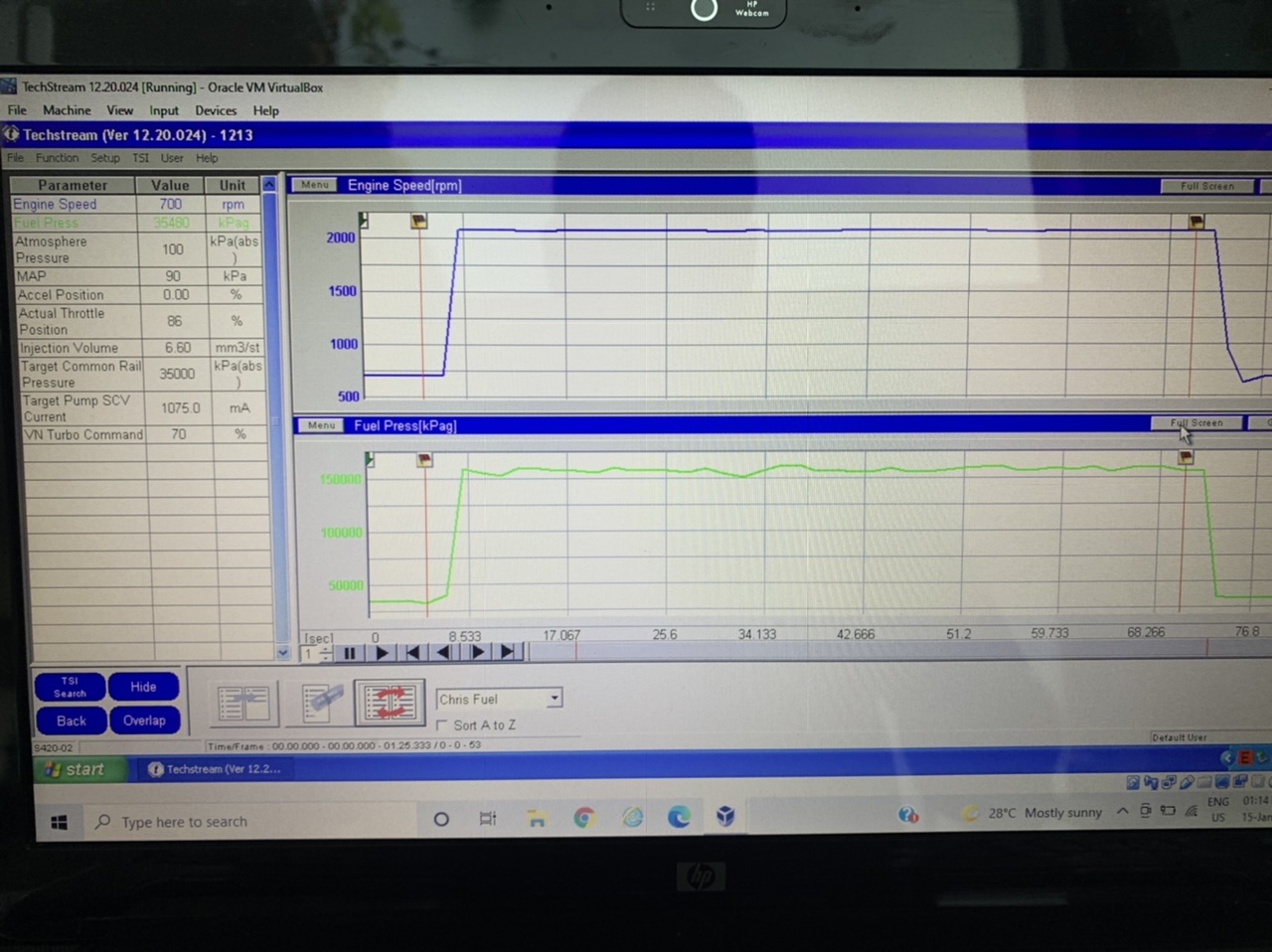Click the battery tray icon
Viewport: 1272px width, 952px height.
(1168, 811)
